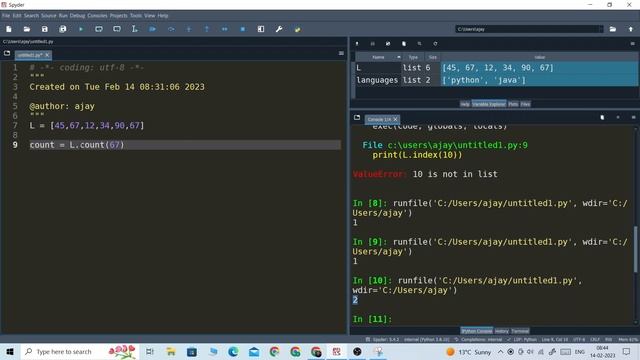Open PYTHONPATH manager icon

(x=297, y=29)
